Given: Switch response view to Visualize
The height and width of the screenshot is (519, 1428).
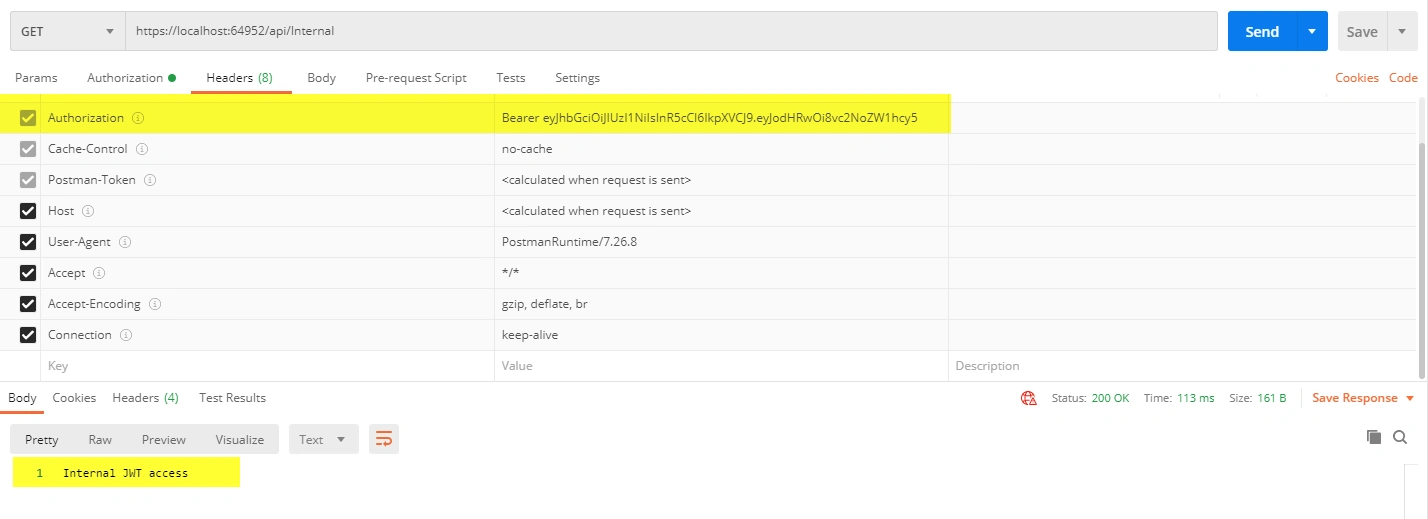Looking at the screenshot, I should pos(240,440).
